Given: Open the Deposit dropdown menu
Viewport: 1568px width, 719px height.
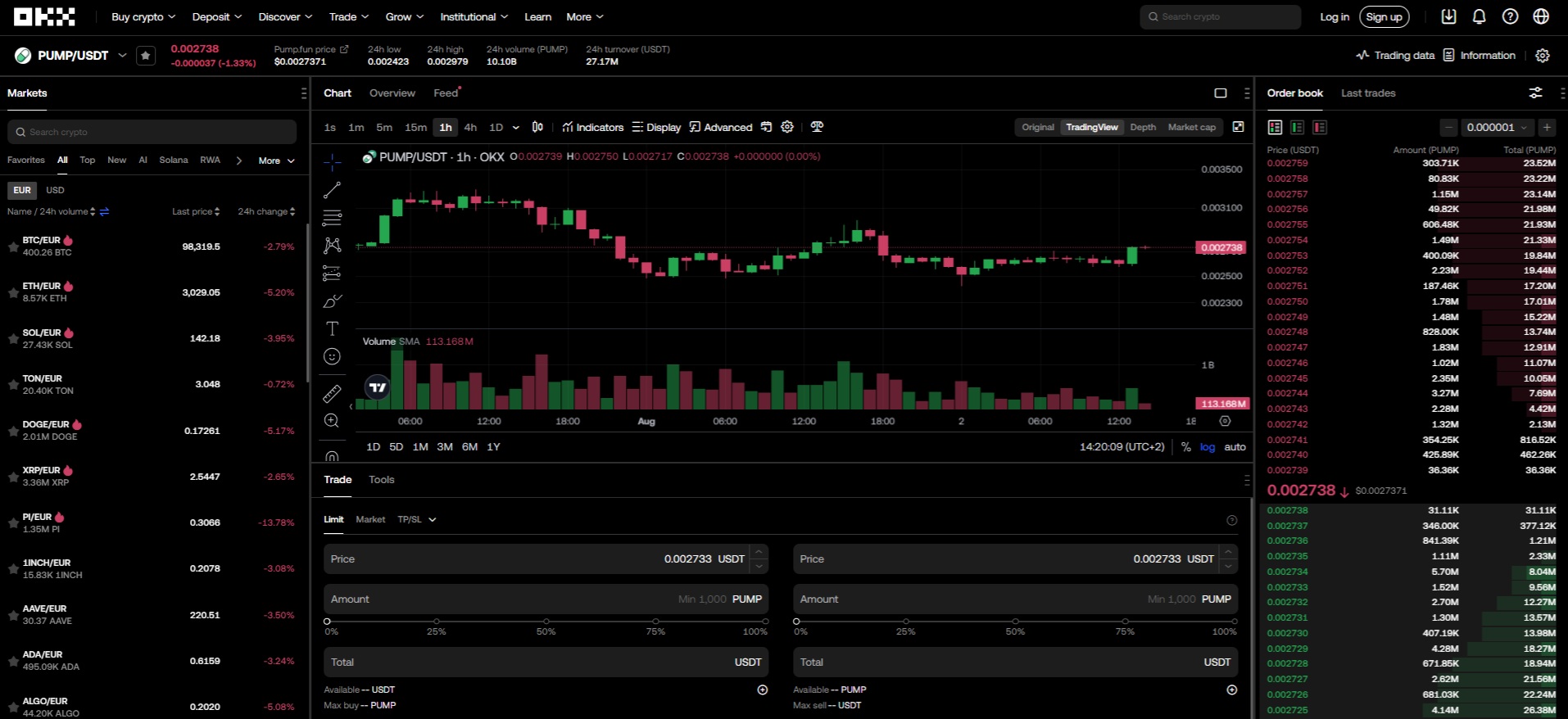Looking at the screenshot, I should [217, 16].
